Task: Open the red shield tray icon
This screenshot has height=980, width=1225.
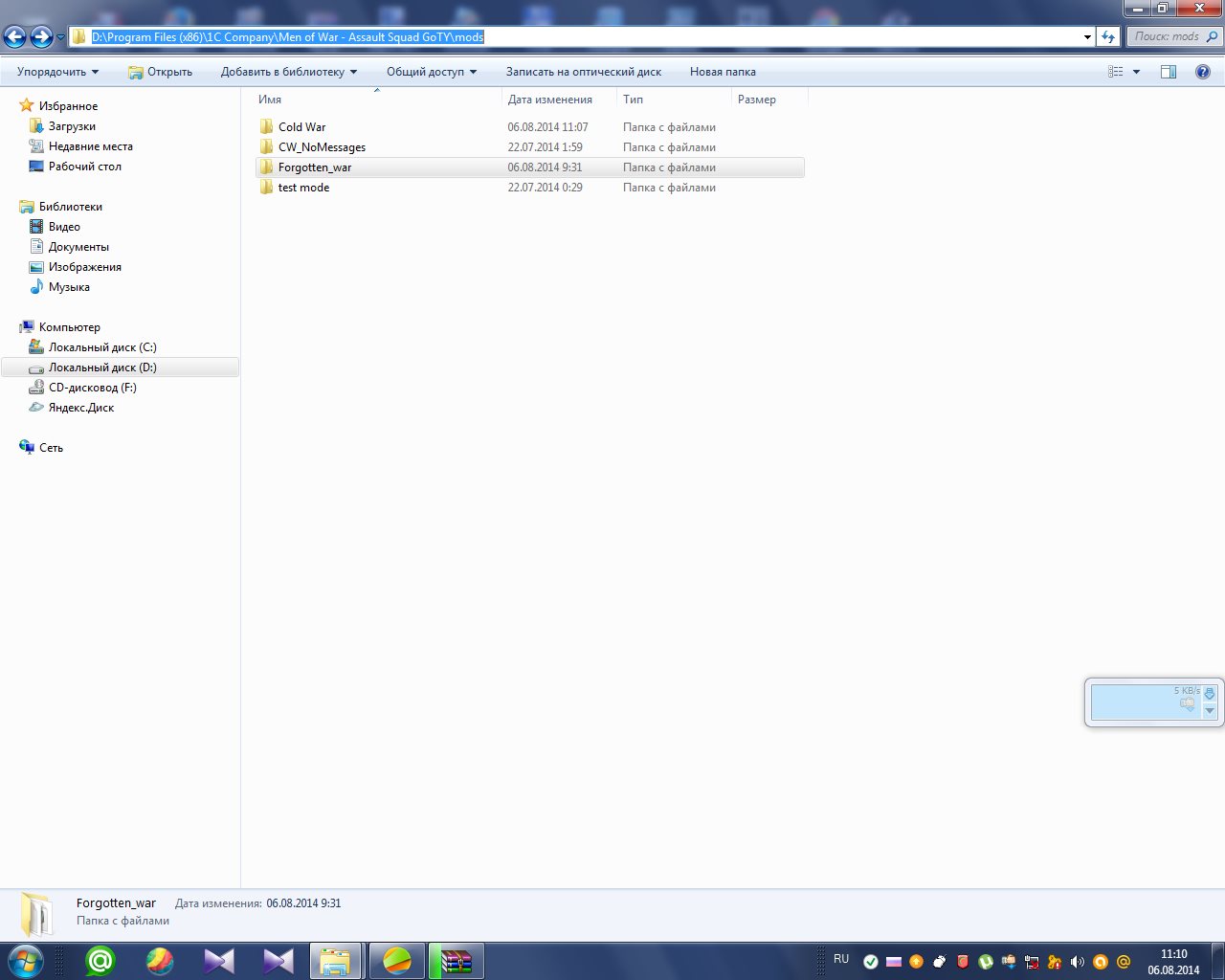Action: [963, 962]
